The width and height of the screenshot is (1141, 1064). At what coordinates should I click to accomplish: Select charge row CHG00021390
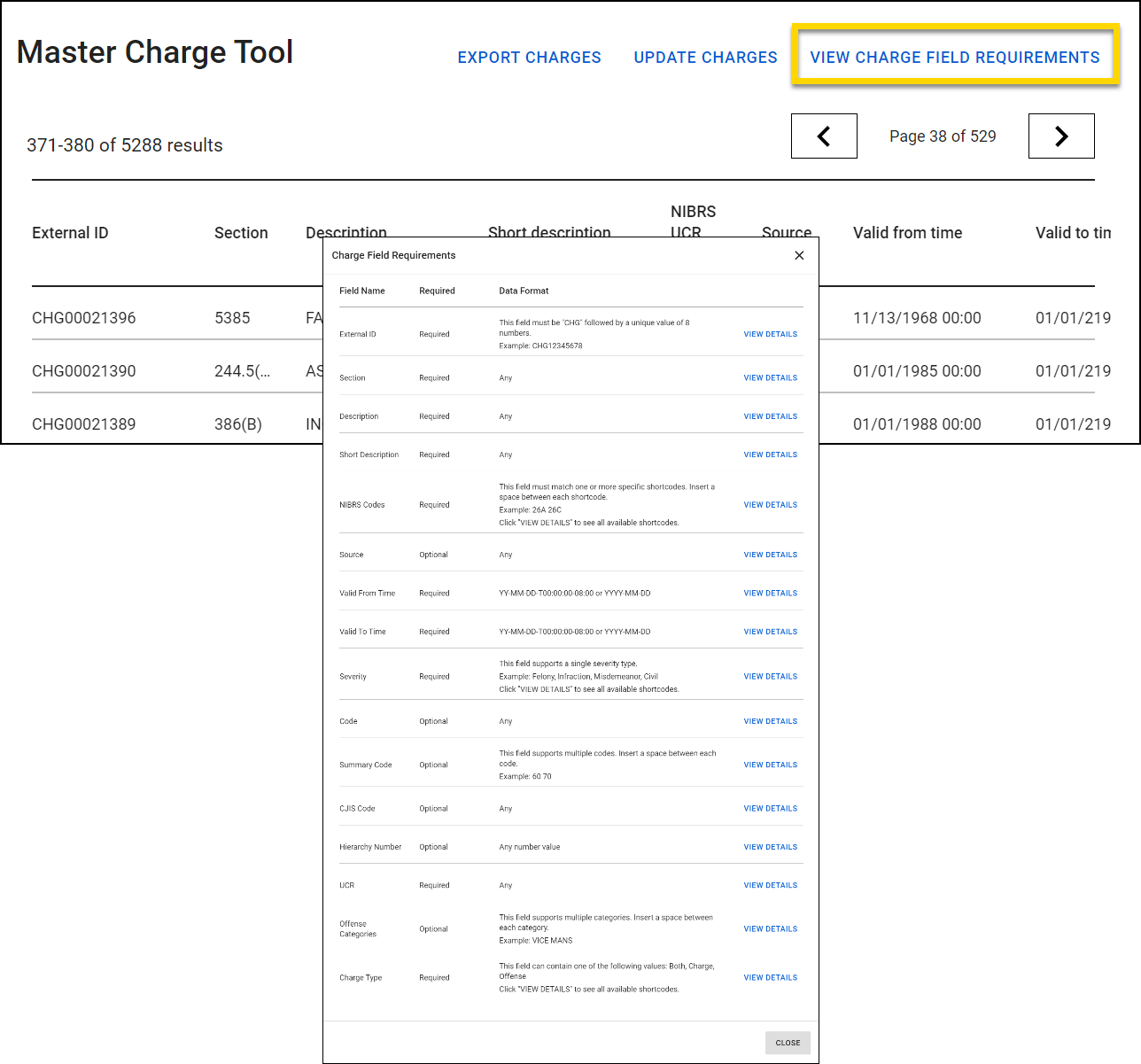tap(84, 370)
